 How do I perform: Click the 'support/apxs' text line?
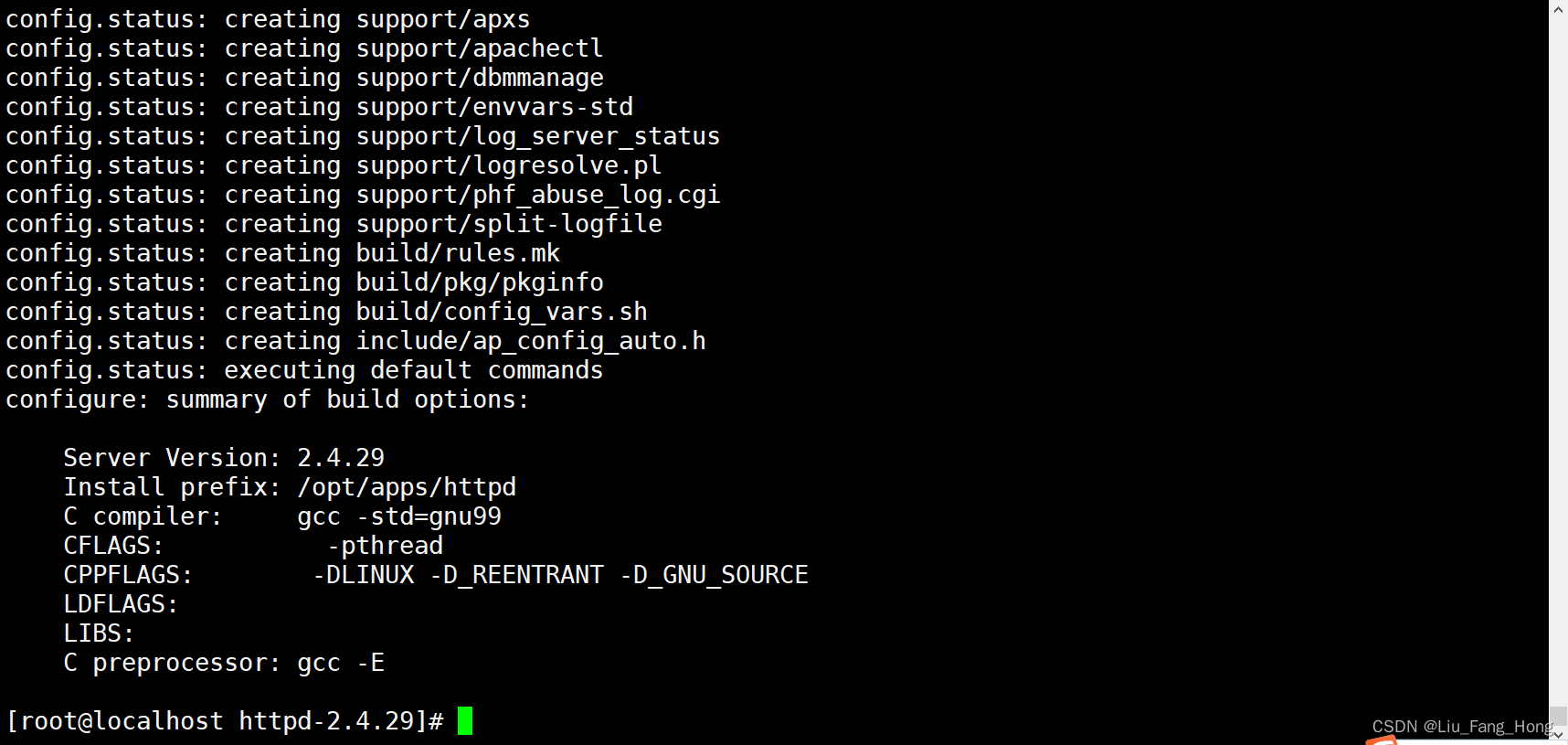443,19
